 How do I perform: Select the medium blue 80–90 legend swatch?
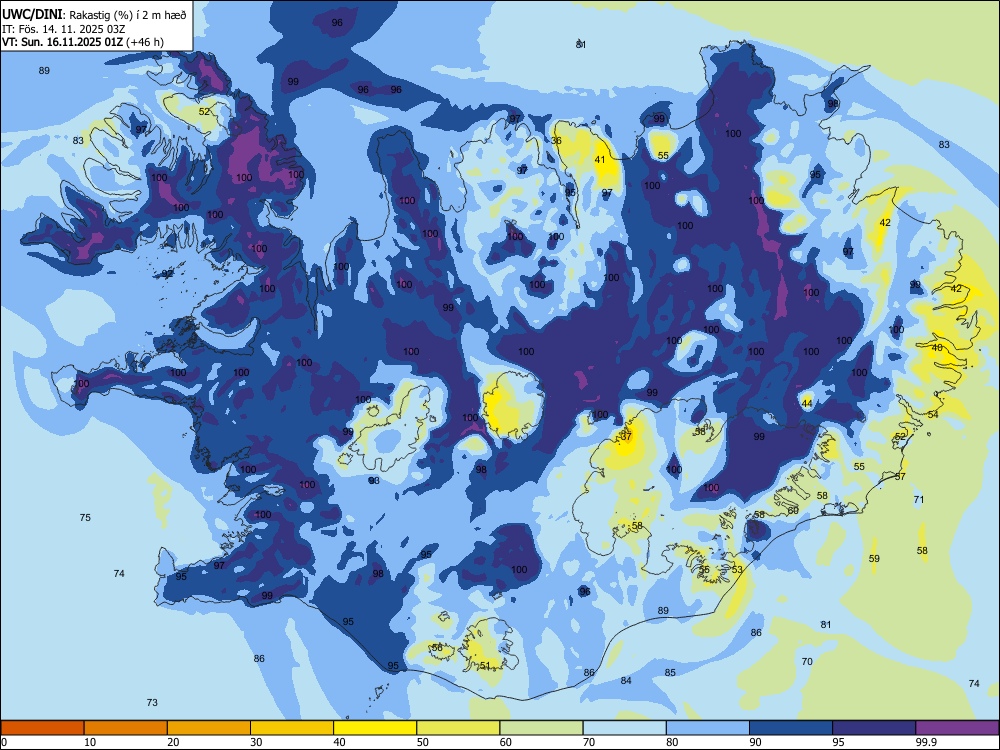(x=708, y=728)
